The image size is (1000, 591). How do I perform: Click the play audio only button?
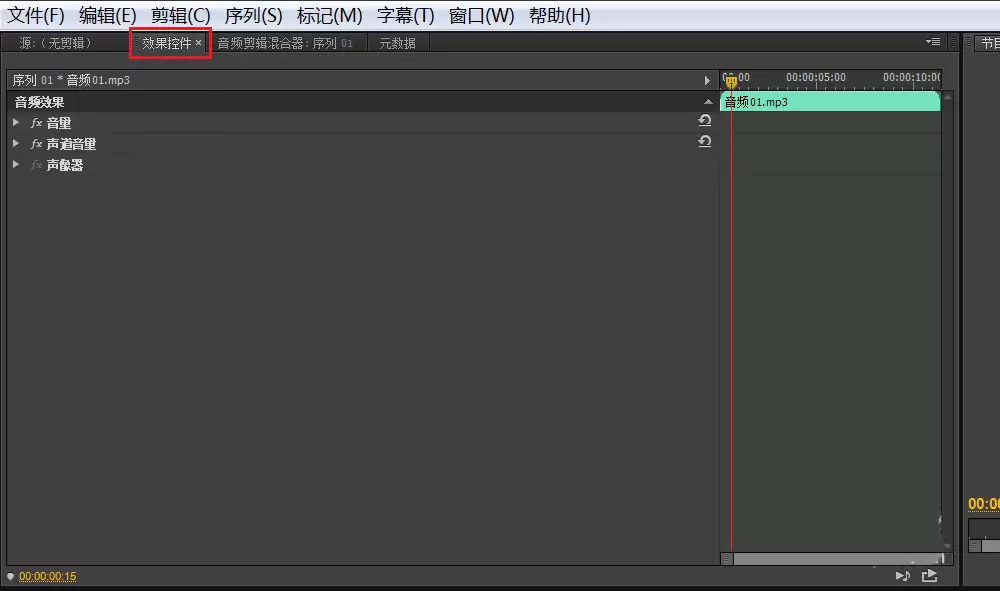(x=902, y=576)
